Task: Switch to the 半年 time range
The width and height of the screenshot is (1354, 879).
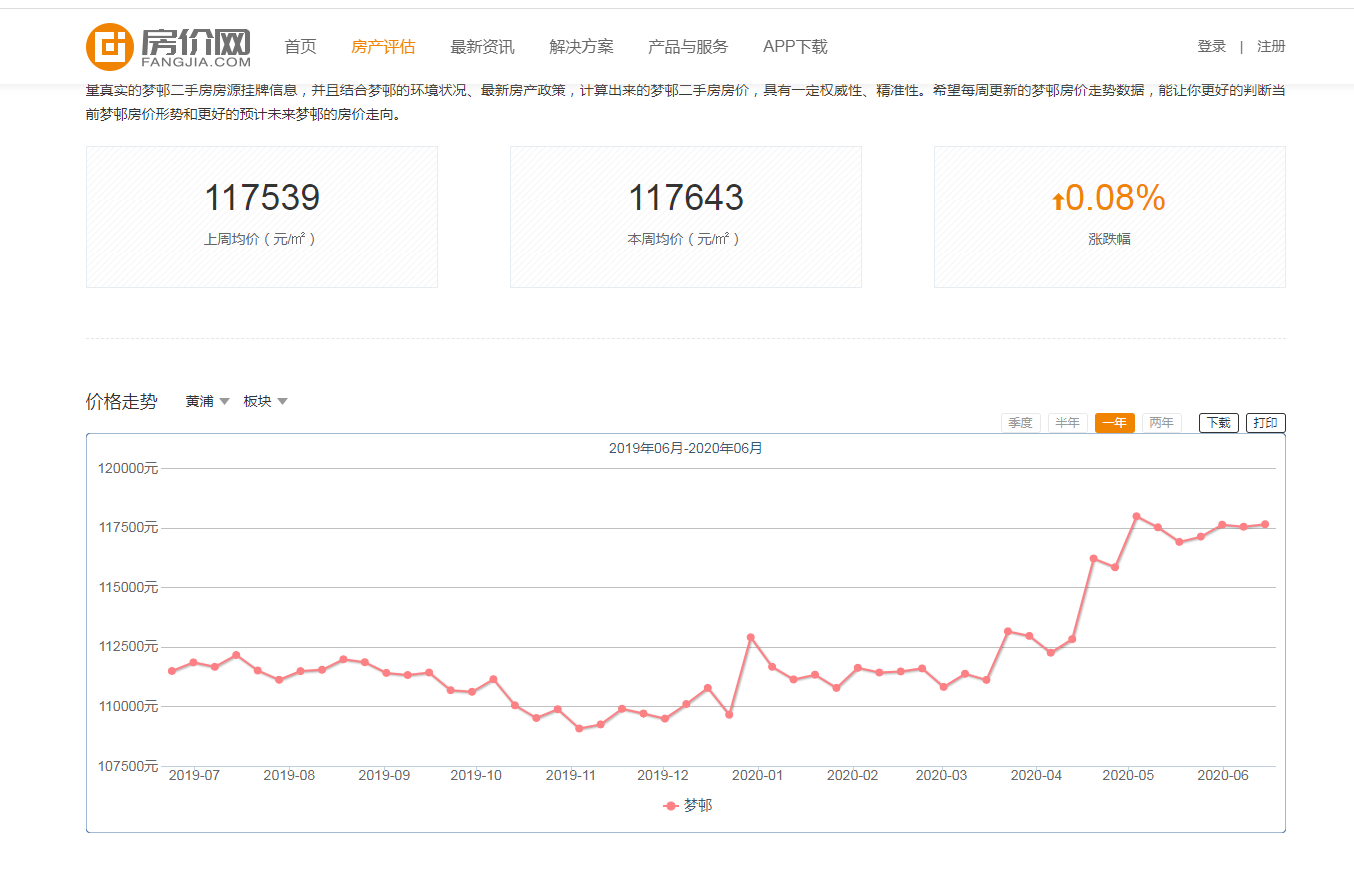Action: point(1067,422)
